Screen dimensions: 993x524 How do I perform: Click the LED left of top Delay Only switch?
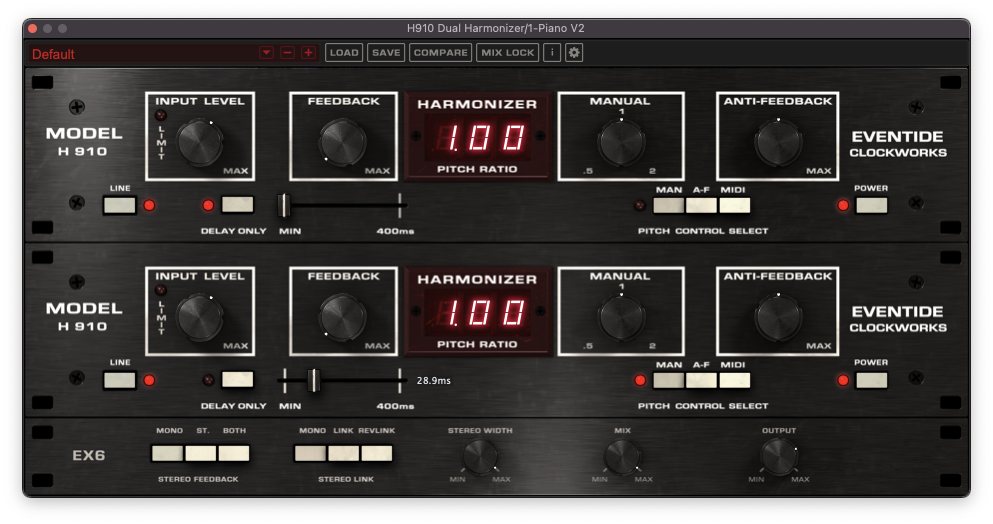208,205
